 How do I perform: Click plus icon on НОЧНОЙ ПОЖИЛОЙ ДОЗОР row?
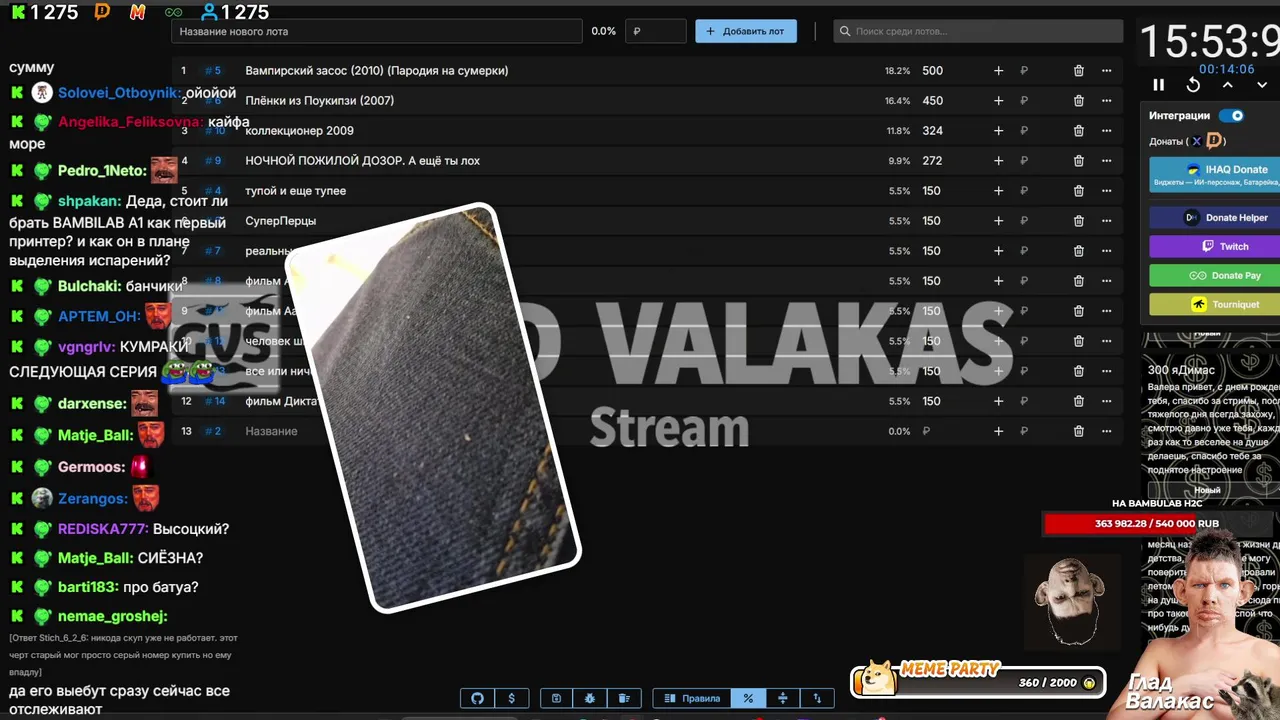click(x=998, y=161)
